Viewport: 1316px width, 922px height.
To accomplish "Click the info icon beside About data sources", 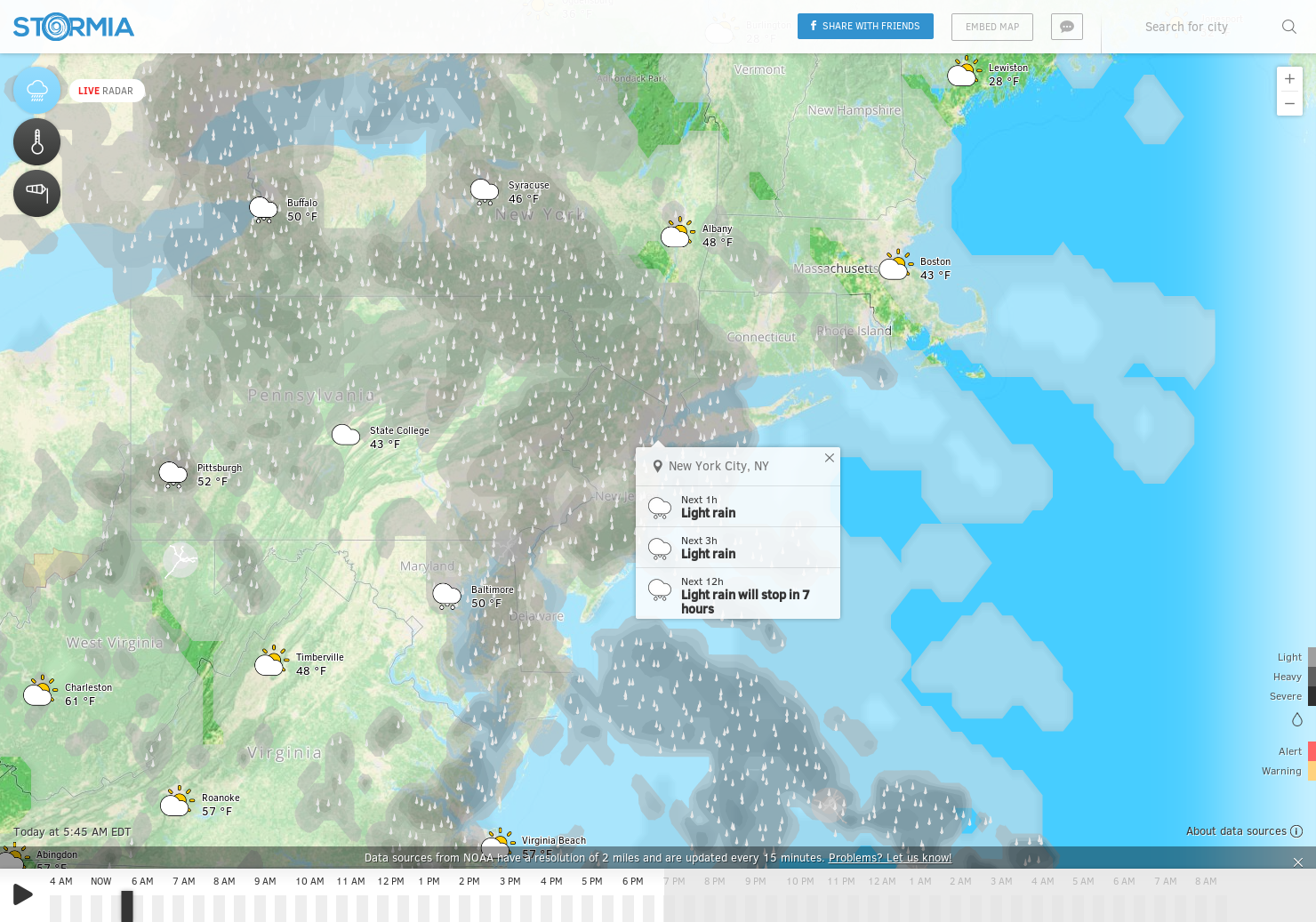I will [x=1296, y=831].
